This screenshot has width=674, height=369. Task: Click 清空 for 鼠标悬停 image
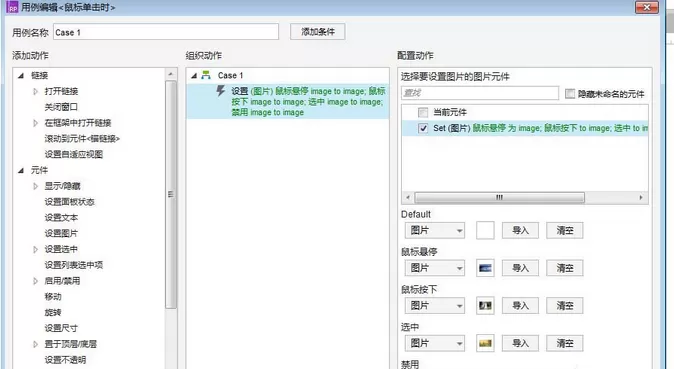coord(565,268)
